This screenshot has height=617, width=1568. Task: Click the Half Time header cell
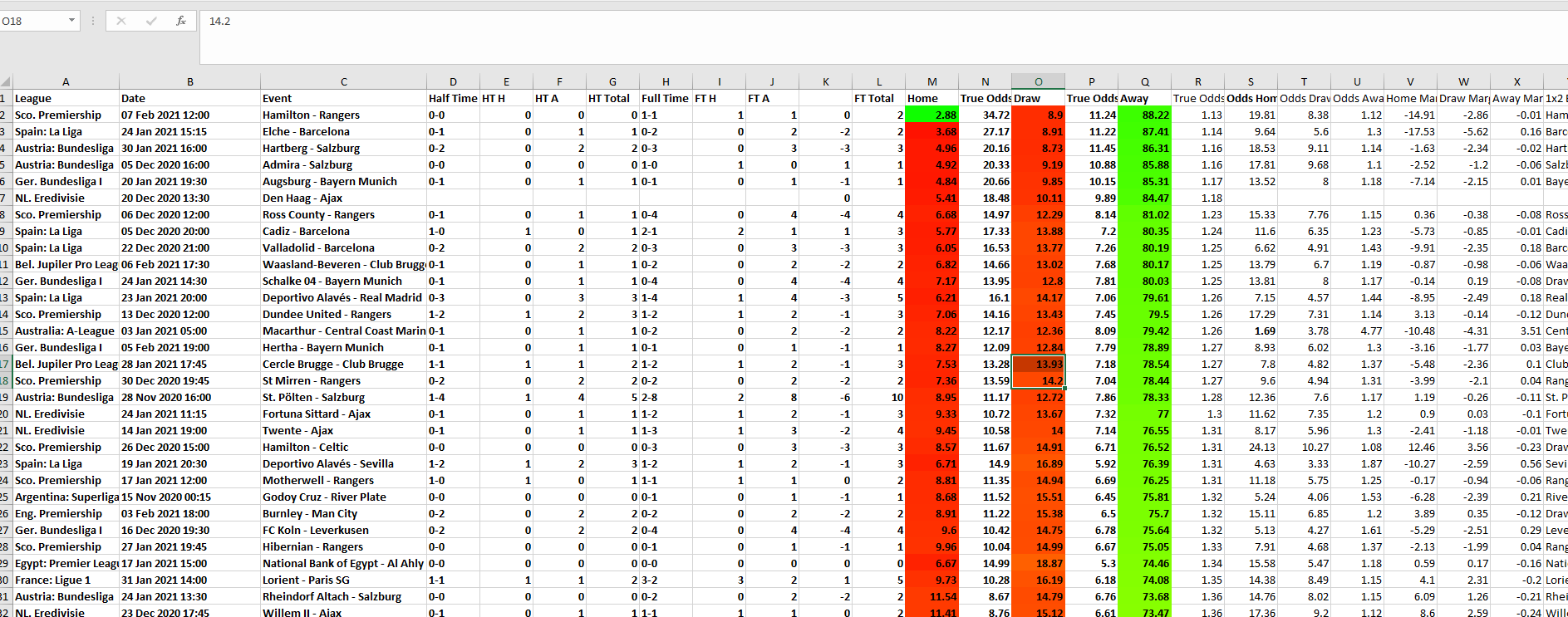(453, 98)
